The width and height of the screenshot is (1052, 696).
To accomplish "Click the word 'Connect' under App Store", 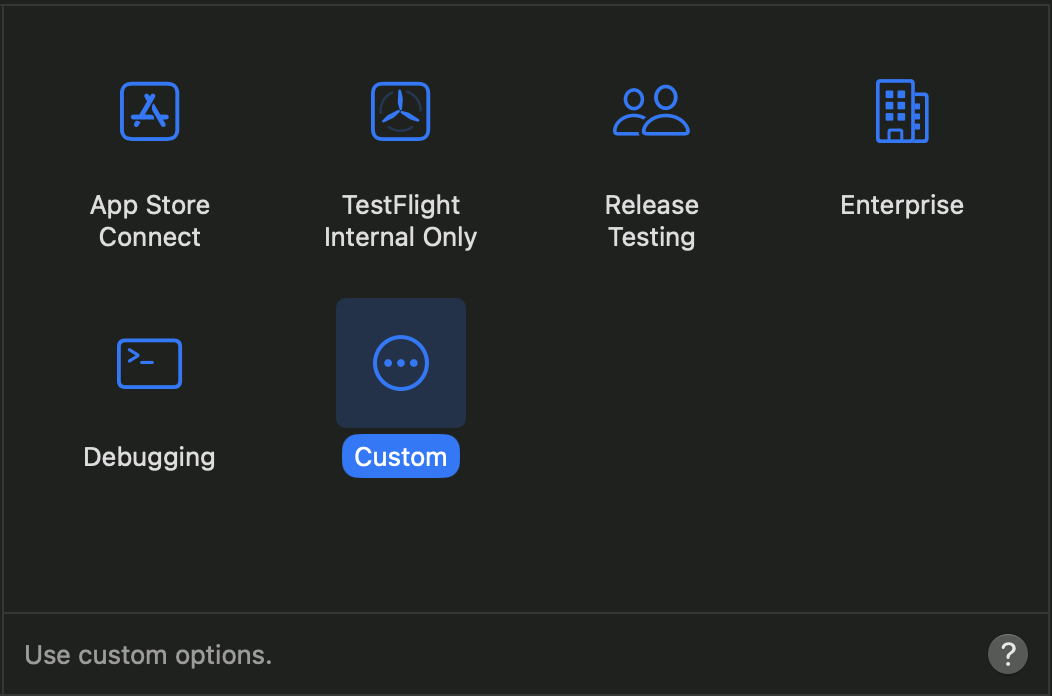I will tap(150, 237).
